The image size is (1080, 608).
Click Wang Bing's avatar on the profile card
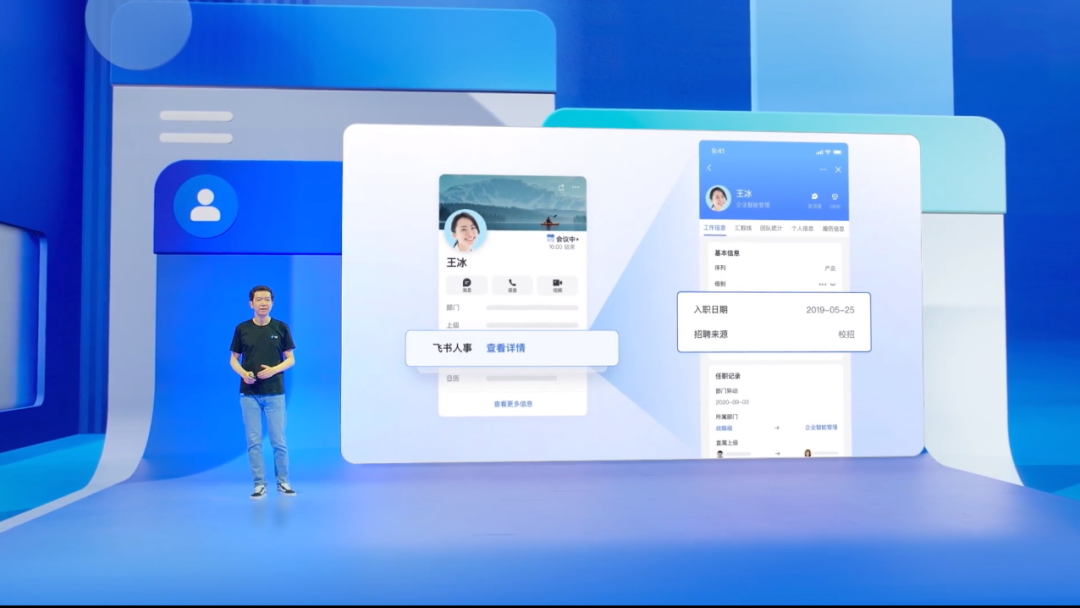[x=466, y=231]
